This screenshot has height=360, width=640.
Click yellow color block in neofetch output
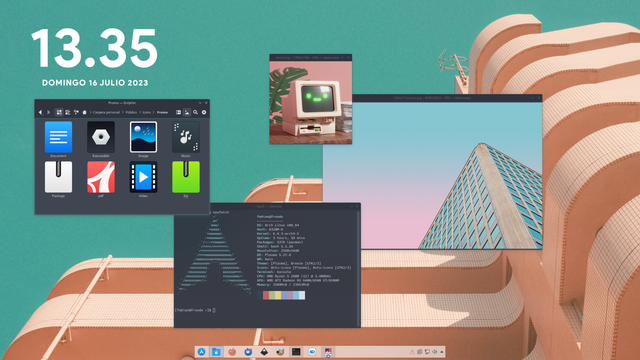[278, 295]
